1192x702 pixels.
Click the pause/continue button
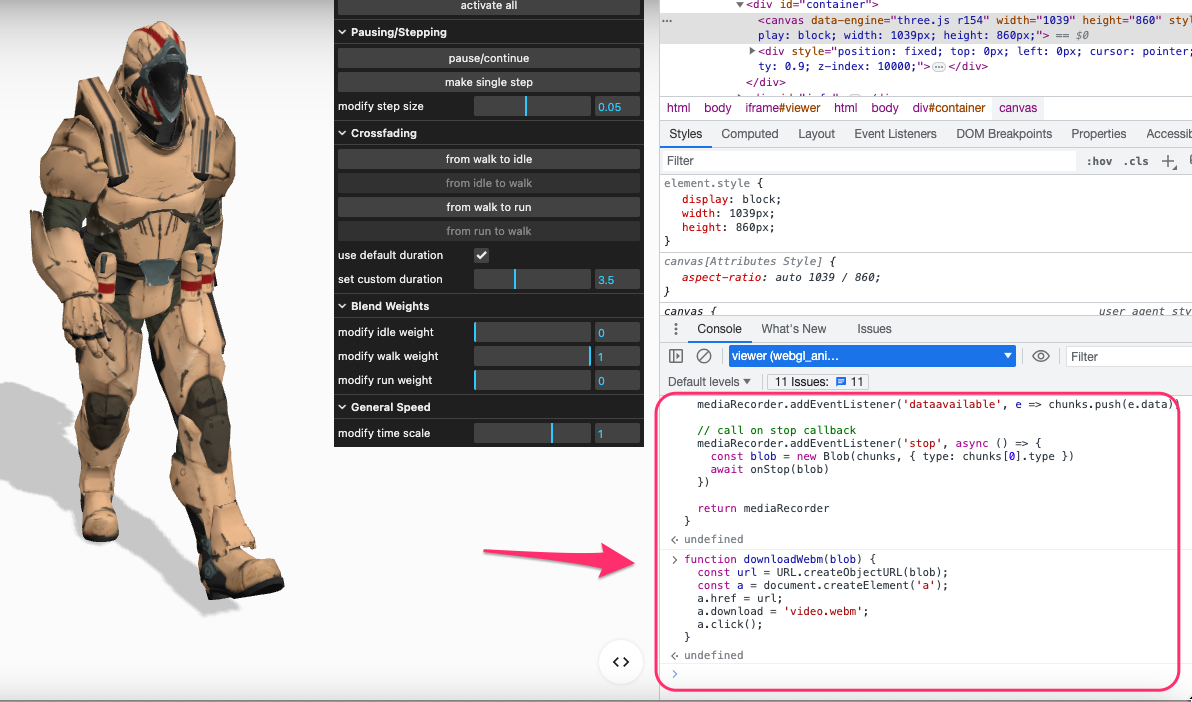click(489, 58)
